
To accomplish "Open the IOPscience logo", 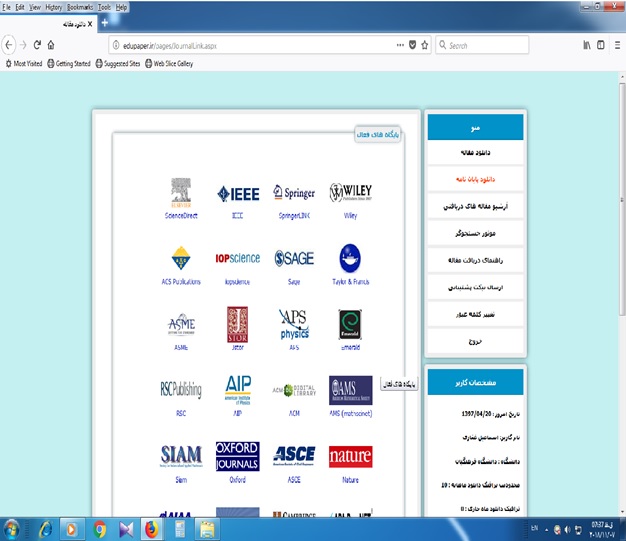I will pyautogui.click(x=237, y=258).
